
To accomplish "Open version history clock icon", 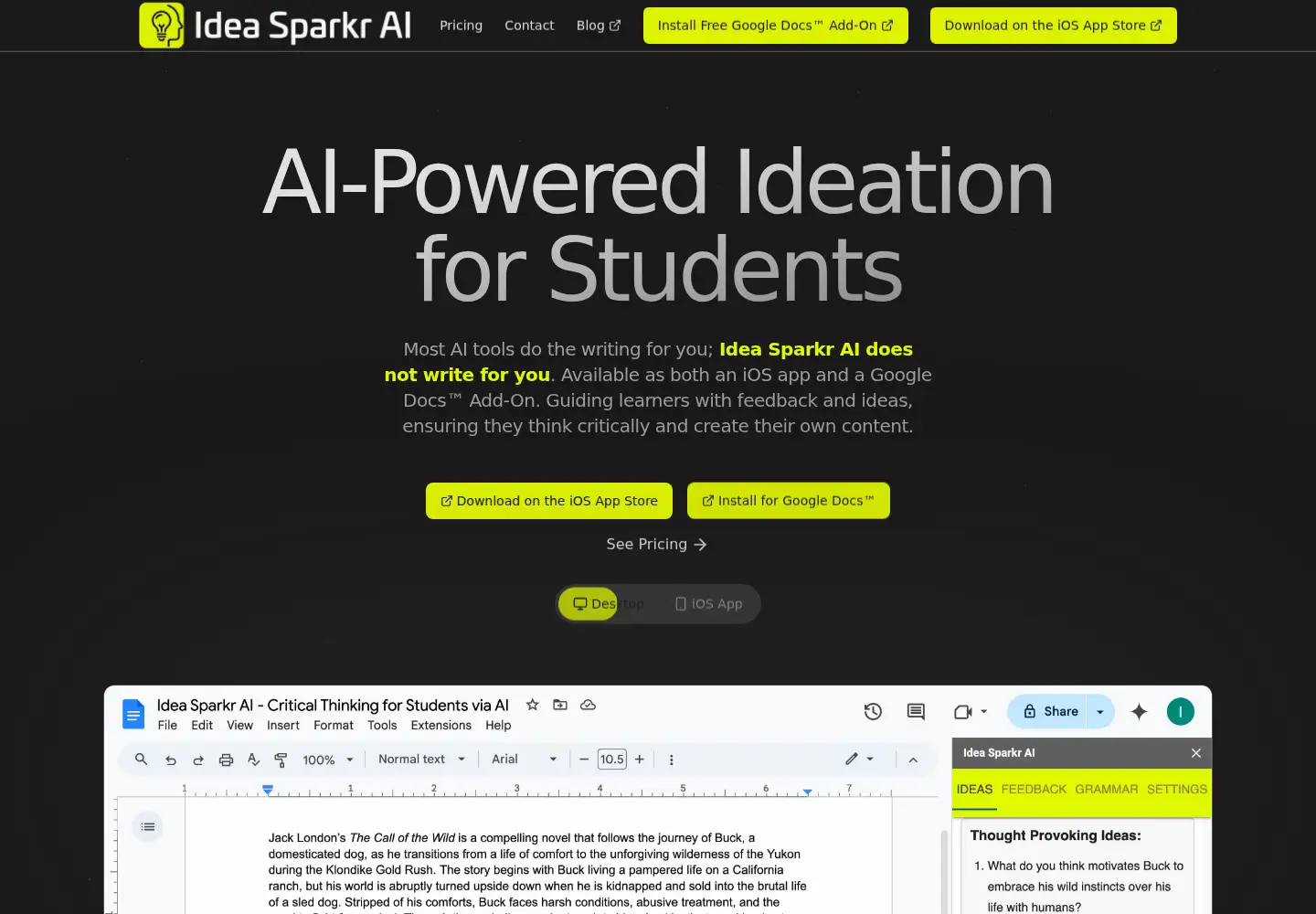I will click(873, 711).
